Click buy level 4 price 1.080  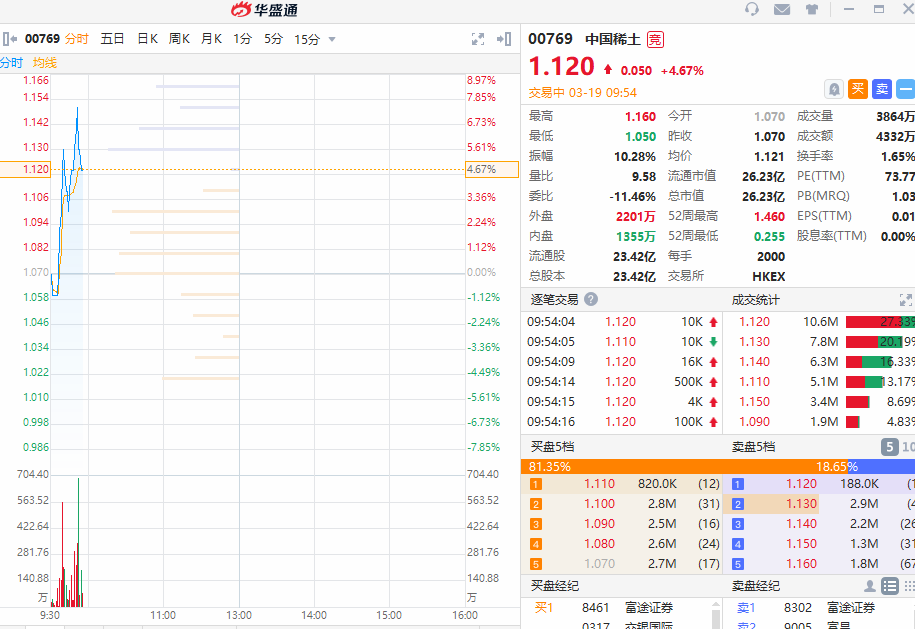pyautogui.click(x=599, y=543)
